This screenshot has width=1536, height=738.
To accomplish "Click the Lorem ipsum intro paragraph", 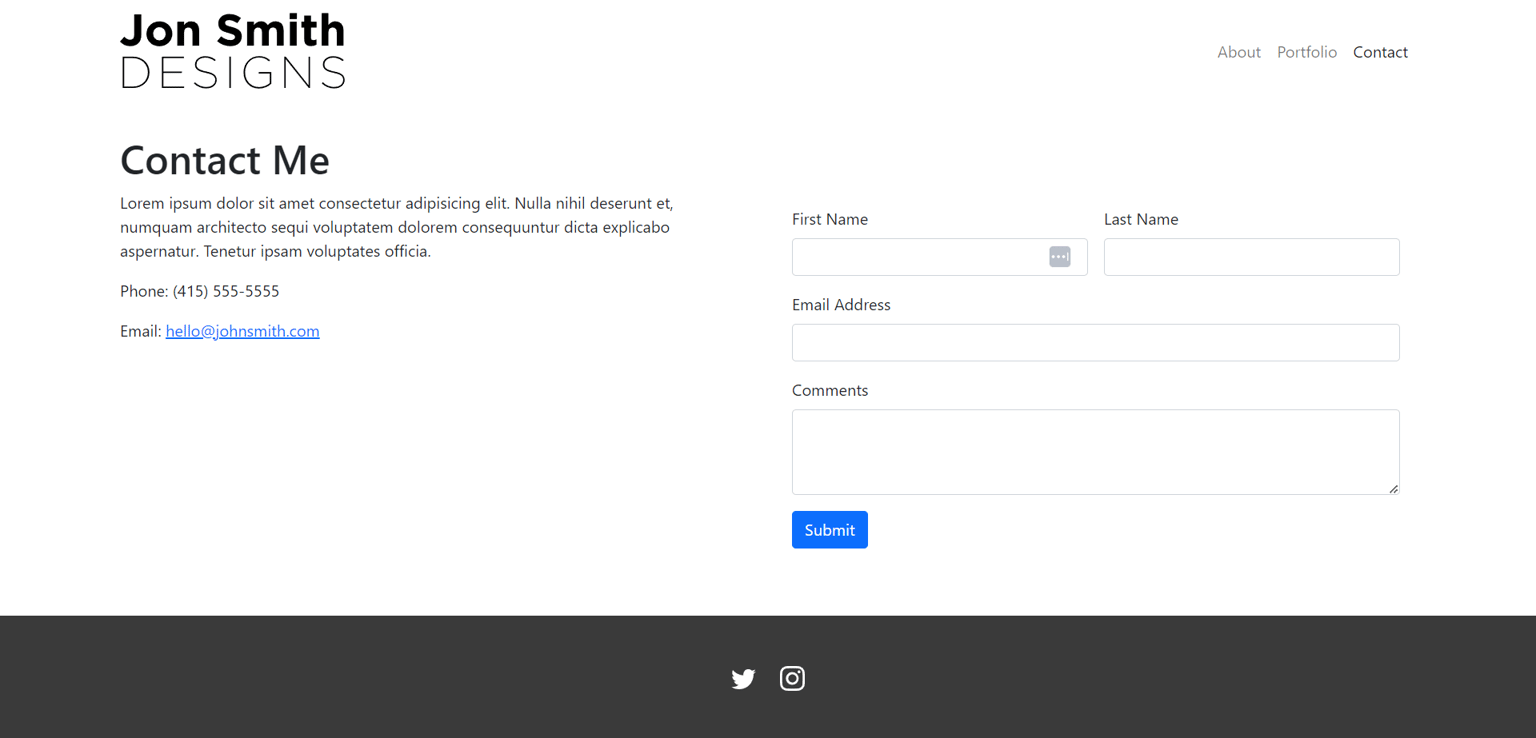I will [x=397, y=227].
